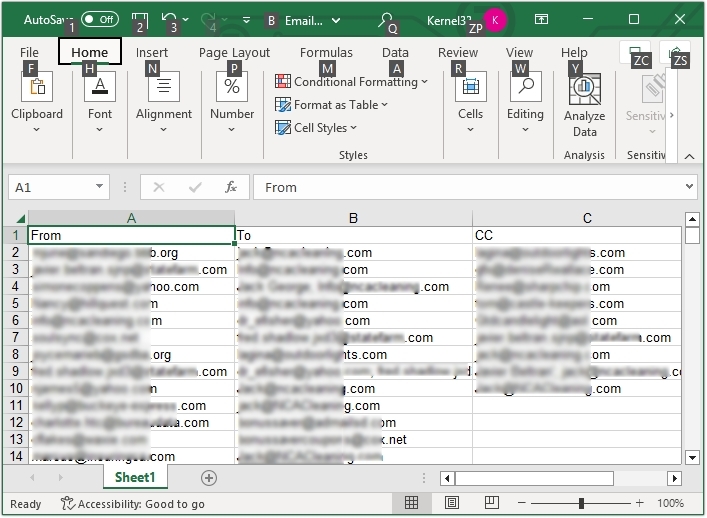Image resolution: width=707 pixels, height=518 pixels.
Task: Click horizontal scrollbar left arrow
Action: pos(447,478)
